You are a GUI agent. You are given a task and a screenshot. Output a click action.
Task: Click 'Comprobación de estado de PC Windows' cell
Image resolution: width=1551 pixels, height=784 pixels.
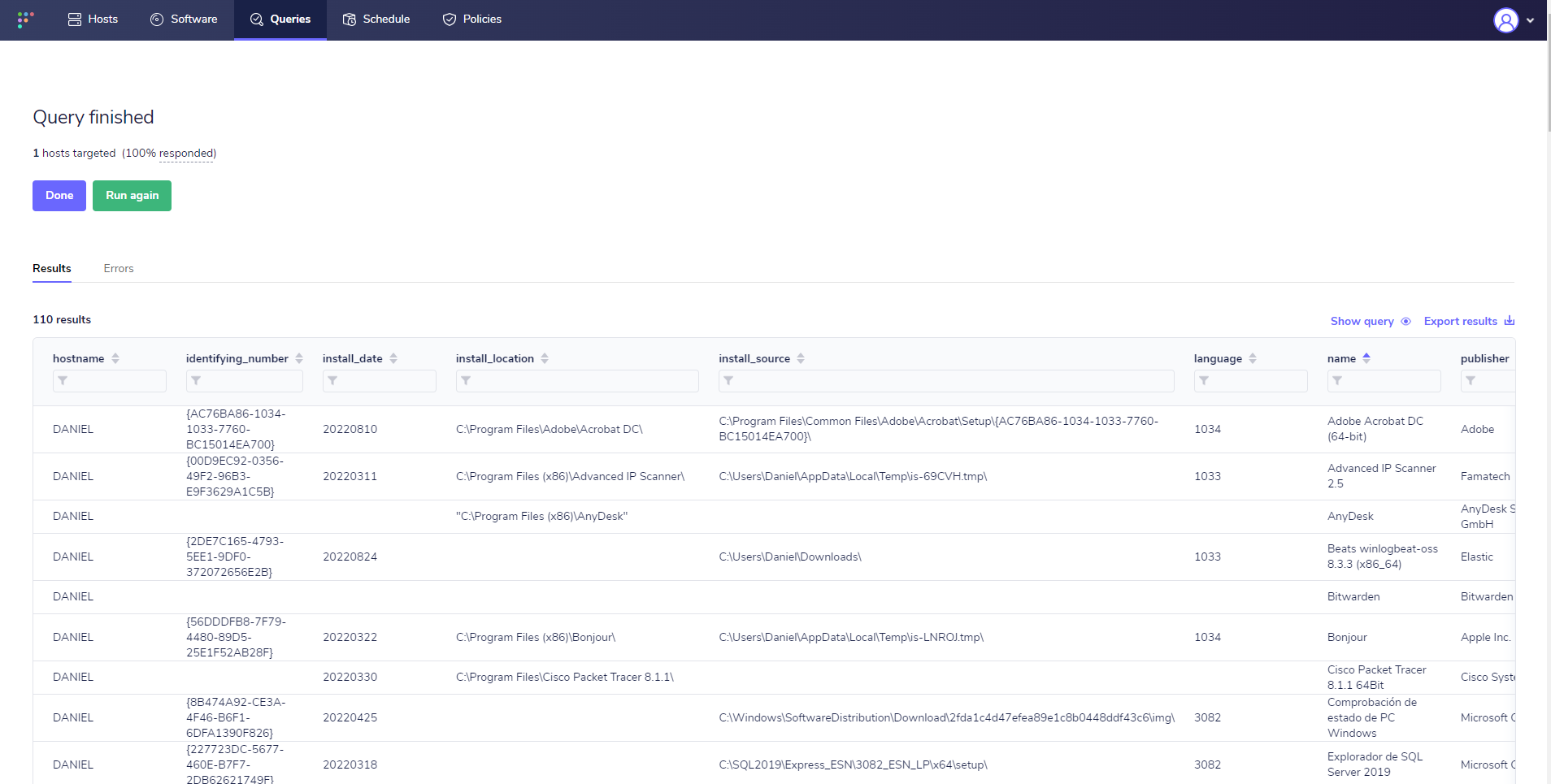[1372, 717]
